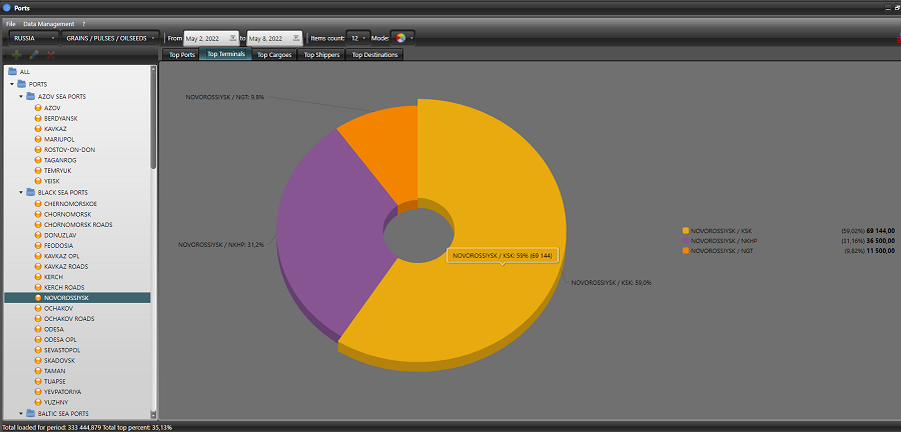Click the ALL folder icon
This screenshot has height=432, width=901.
(x=12, y=72)
